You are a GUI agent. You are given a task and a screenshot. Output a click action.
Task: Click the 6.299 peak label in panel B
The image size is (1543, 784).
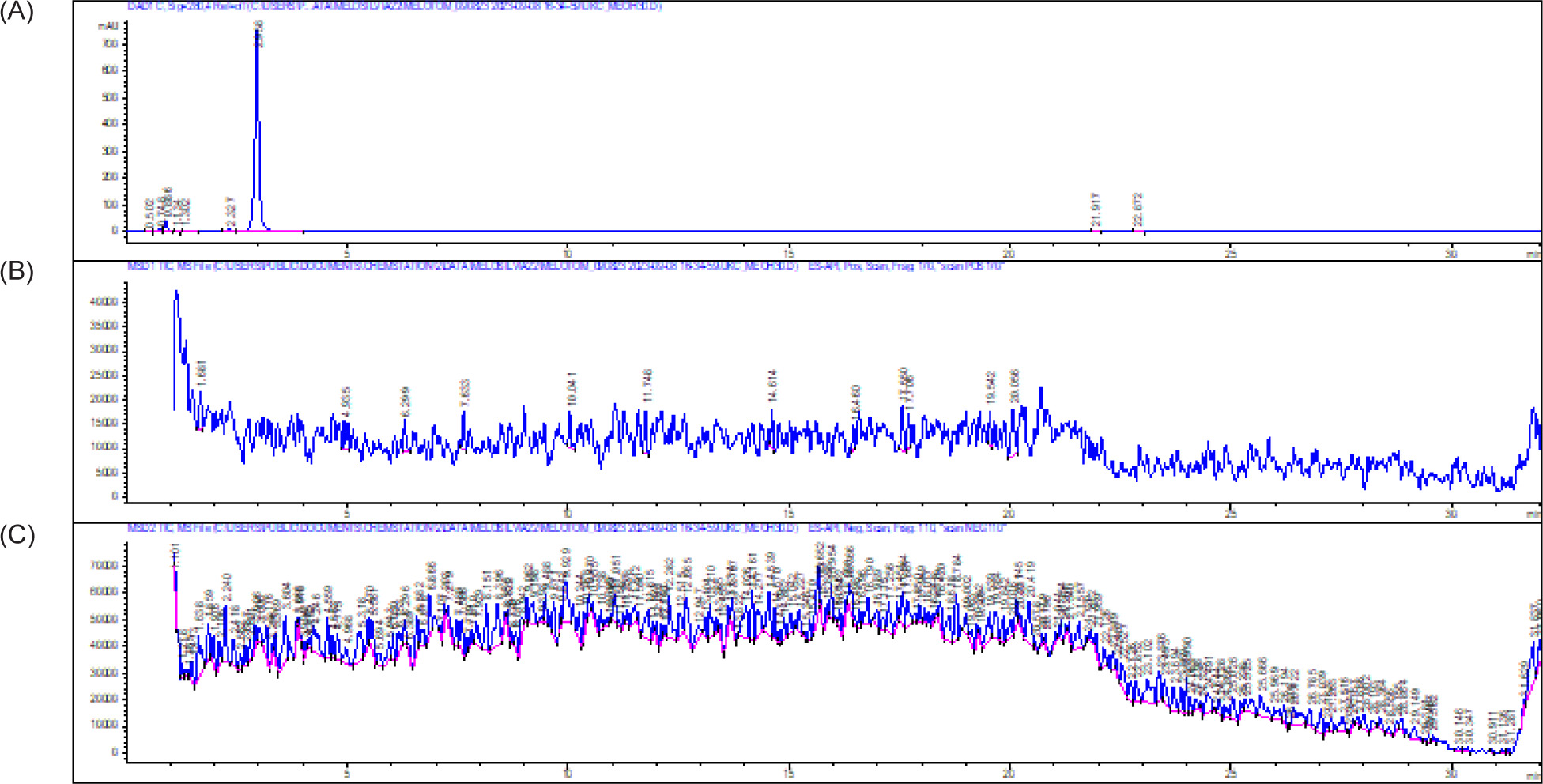(x=406, y=401)
